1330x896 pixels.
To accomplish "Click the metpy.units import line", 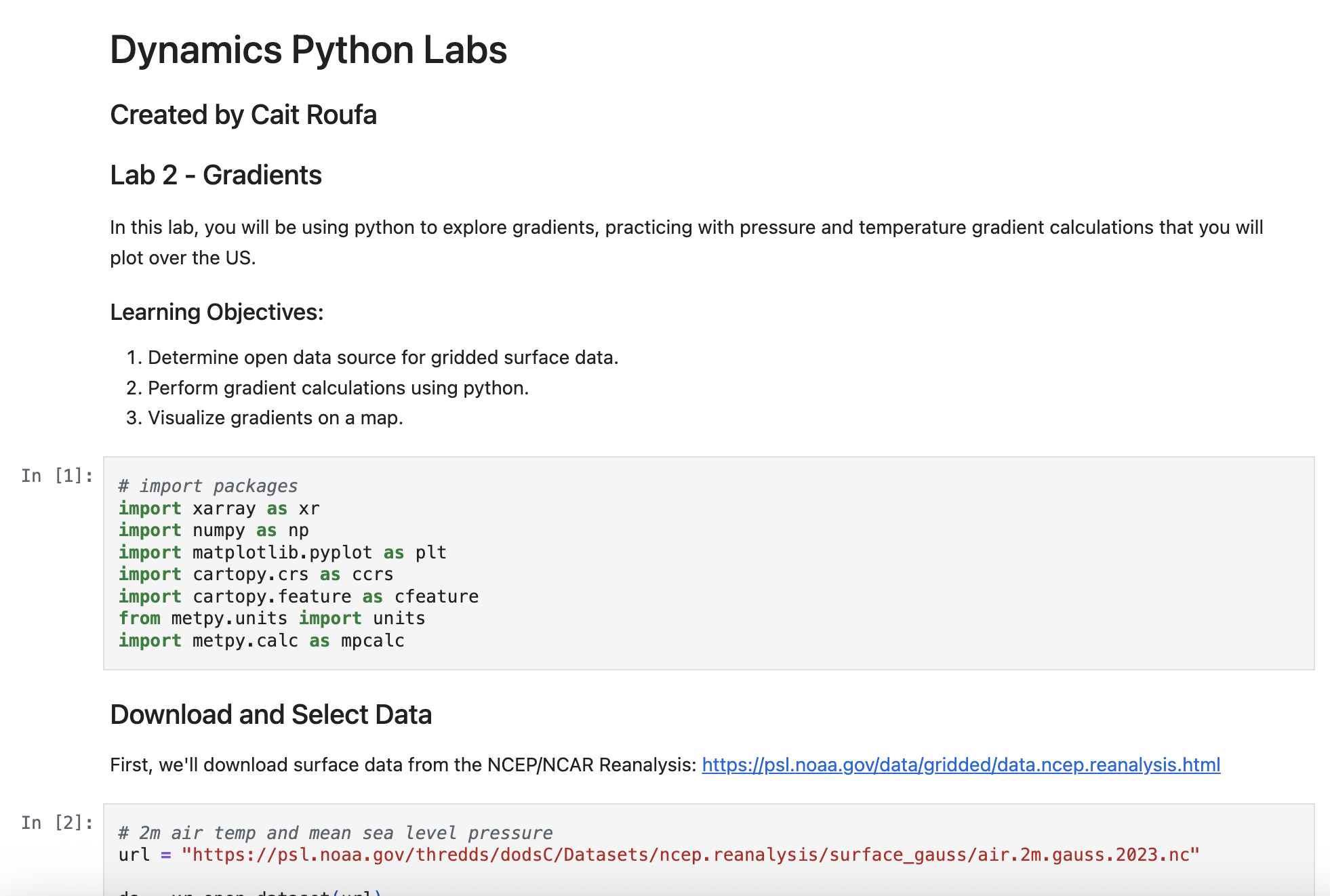I will click(272, 618).
